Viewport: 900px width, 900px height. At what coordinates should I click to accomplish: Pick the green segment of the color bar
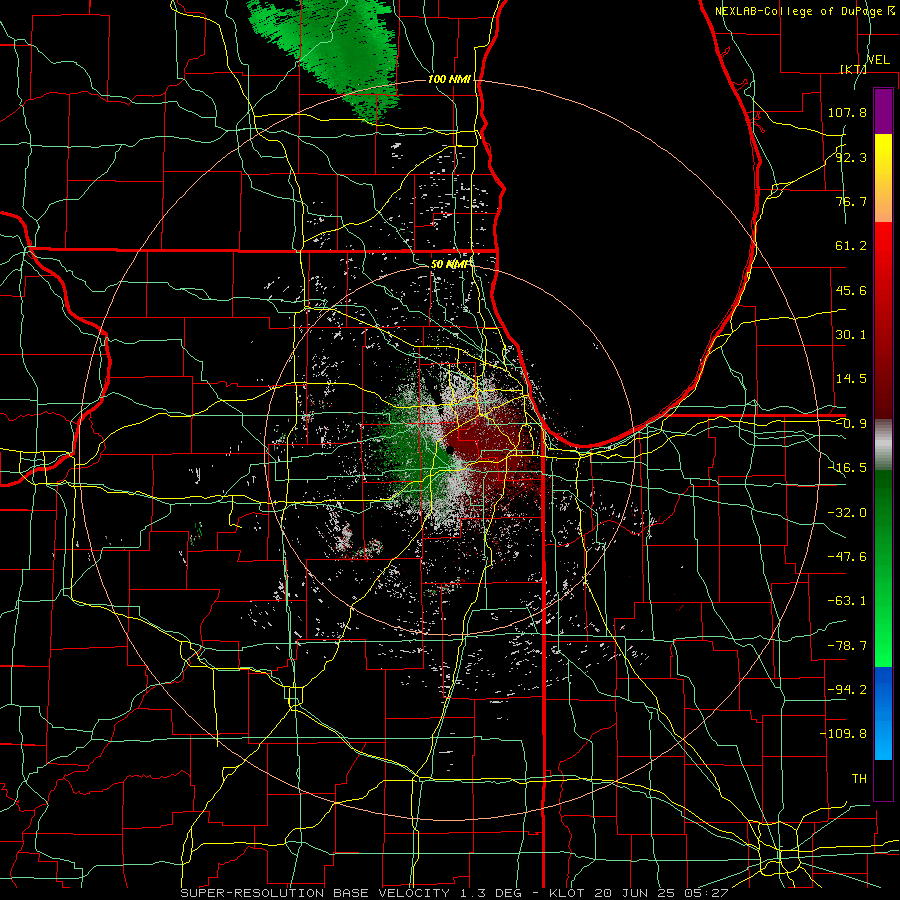[x=883, y=568]
